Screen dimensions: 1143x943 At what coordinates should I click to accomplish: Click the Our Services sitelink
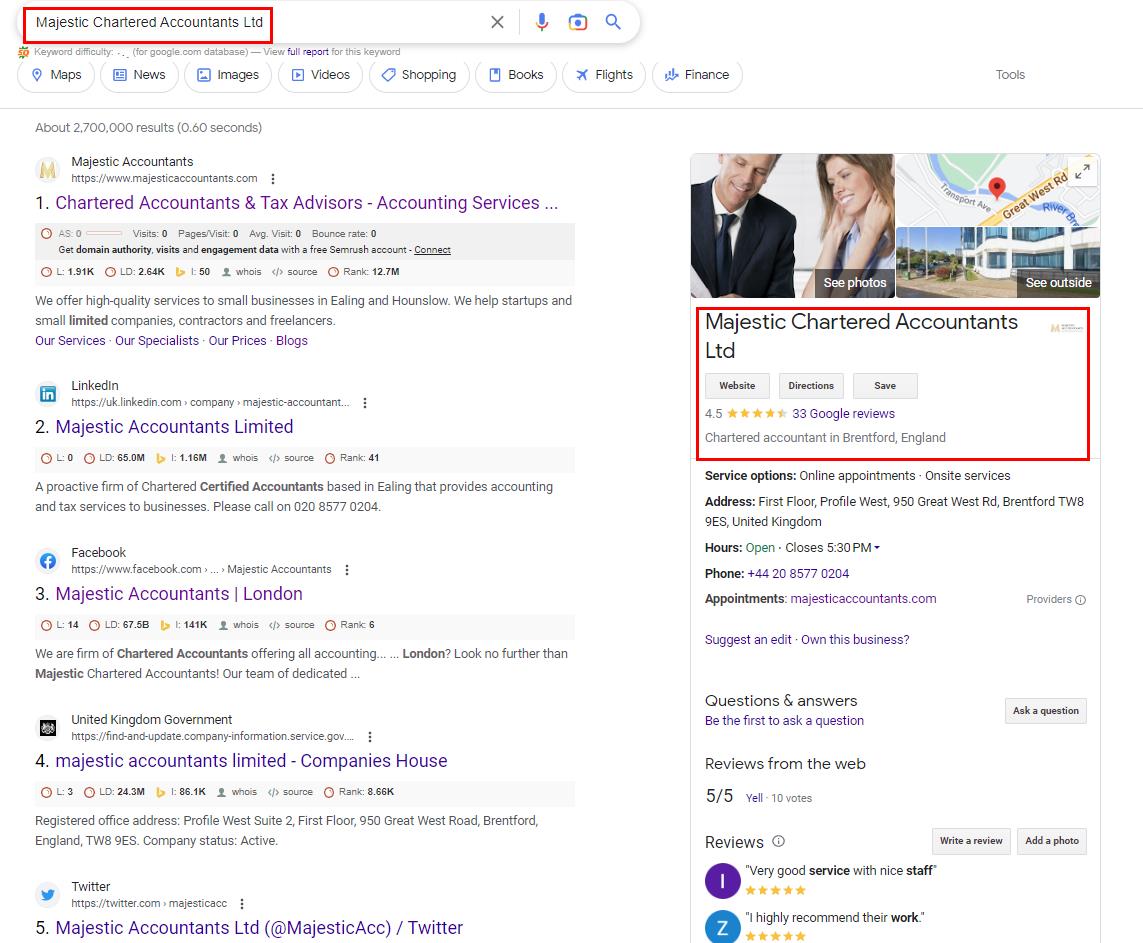[70, 341]
